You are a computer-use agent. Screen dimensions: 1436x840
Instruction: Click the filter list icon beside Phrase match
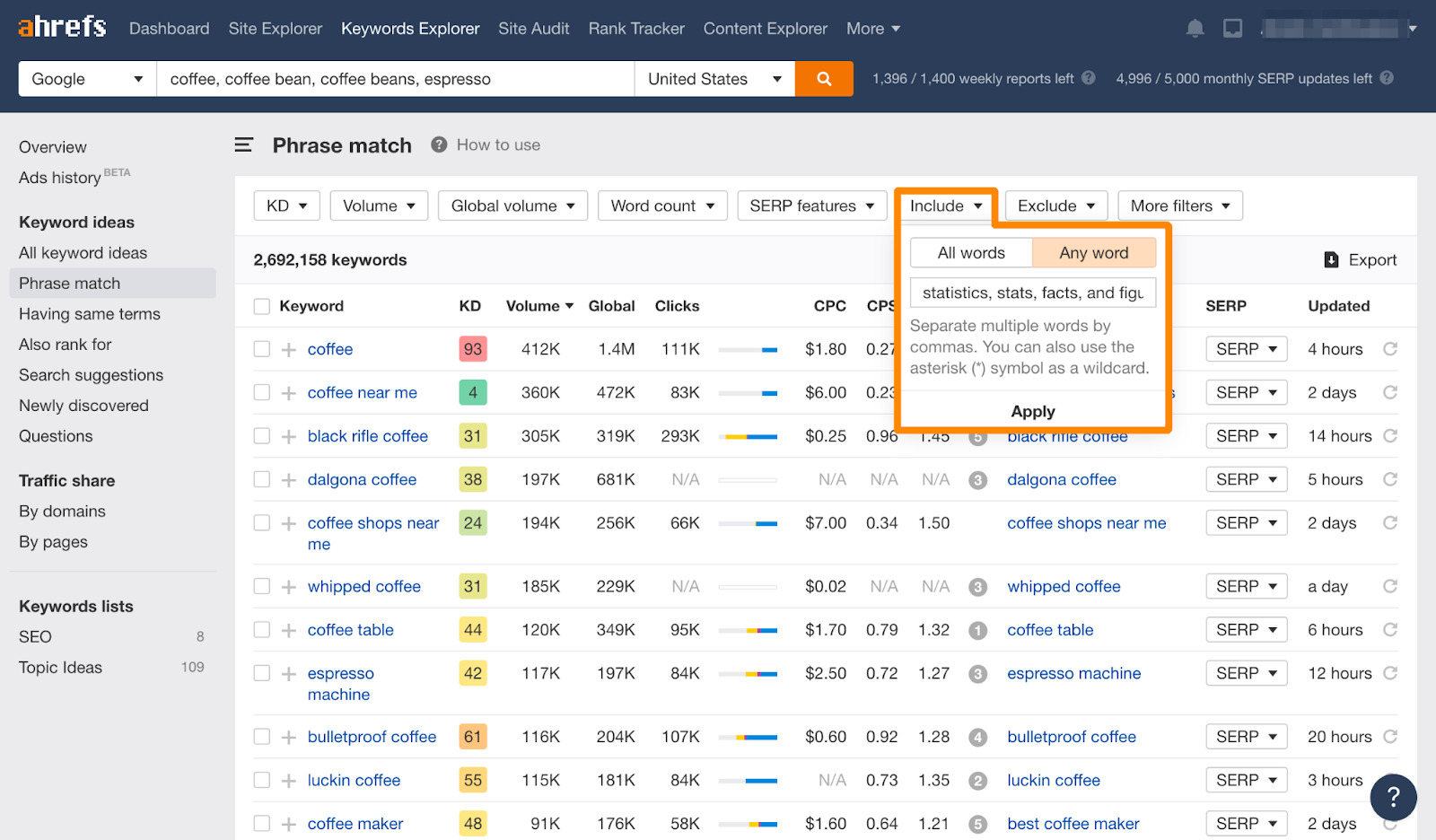tap(243, 144)
